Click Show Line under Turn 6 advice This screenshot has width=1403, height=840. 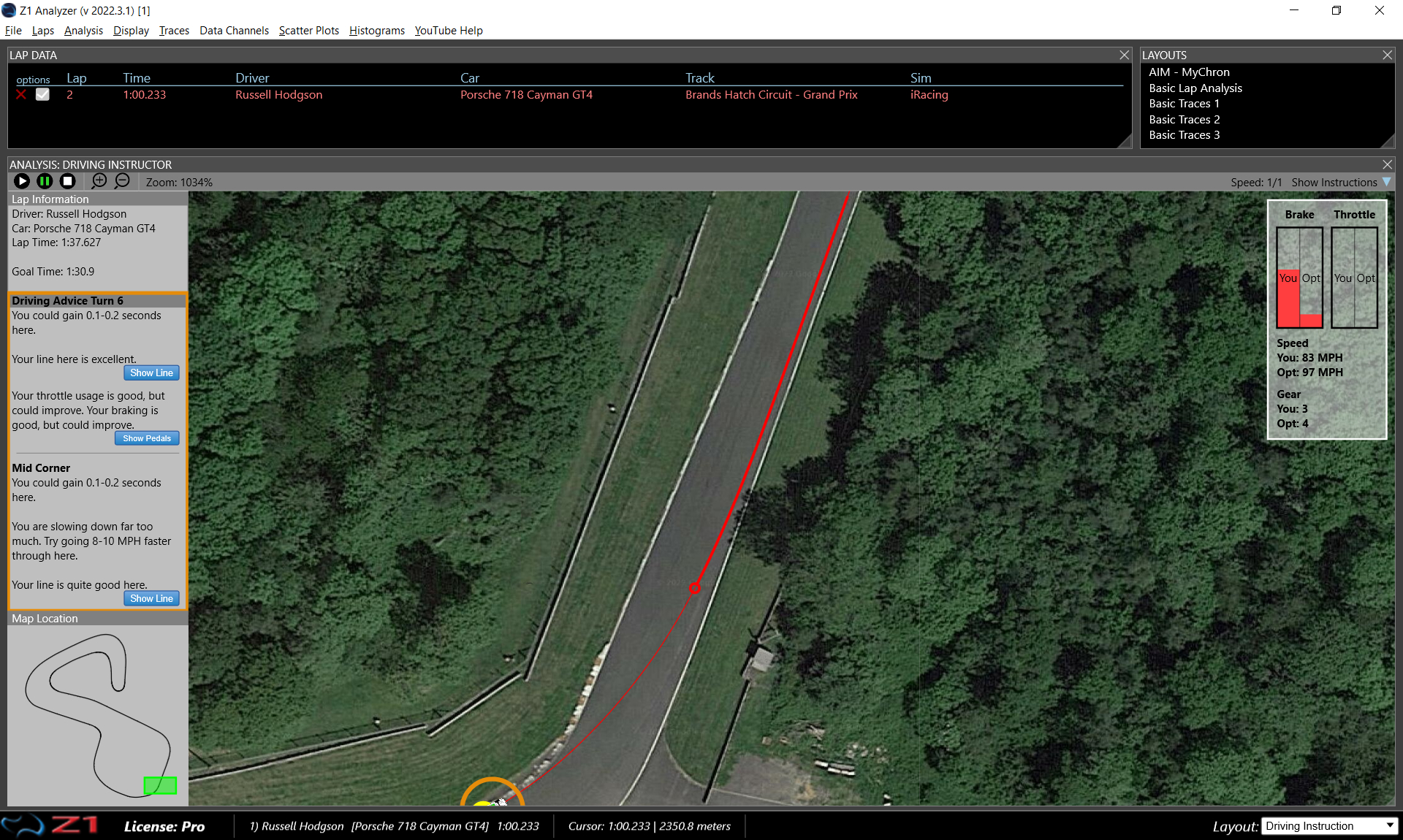tap(151, 373)
